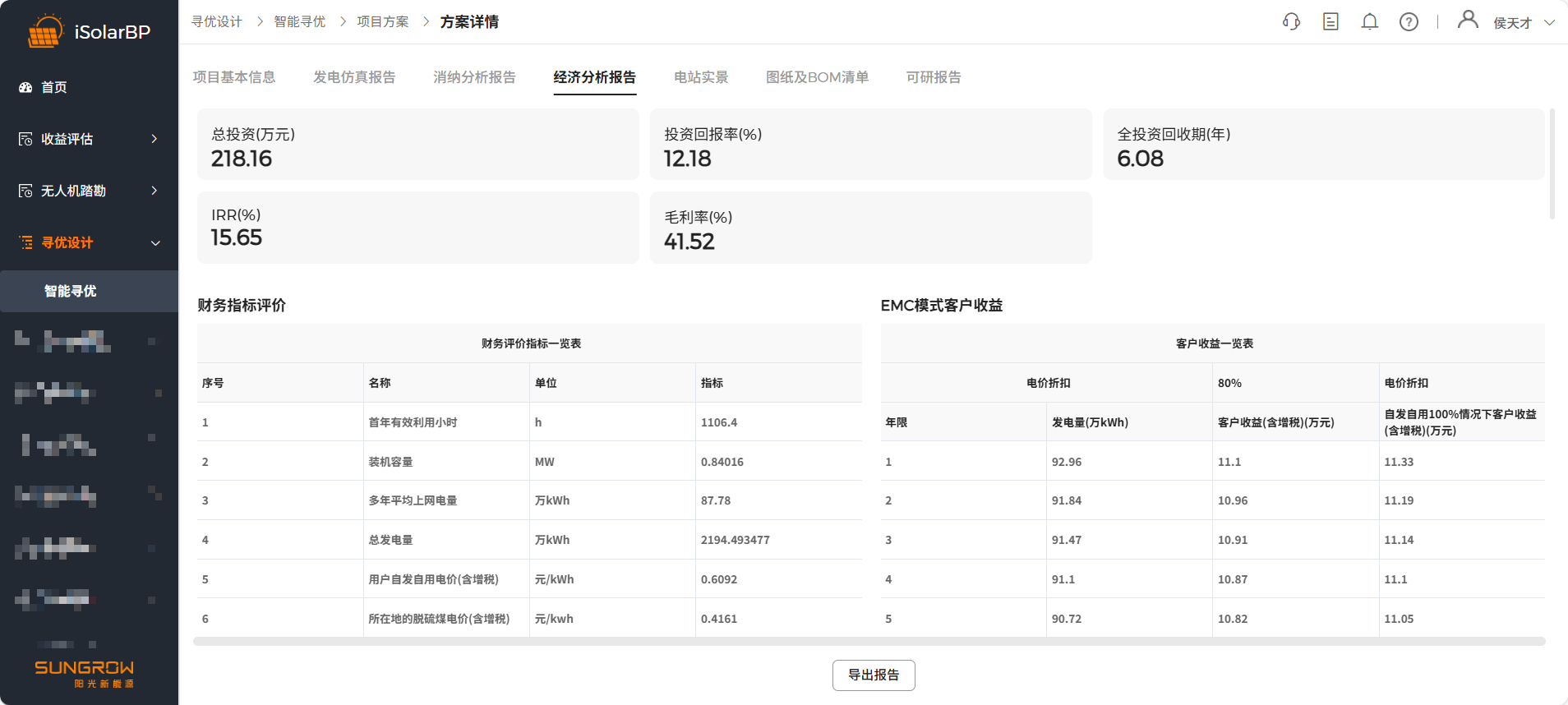Select 智能寻优 in the sidebar
1568x705 pixels.
(71, 291)
